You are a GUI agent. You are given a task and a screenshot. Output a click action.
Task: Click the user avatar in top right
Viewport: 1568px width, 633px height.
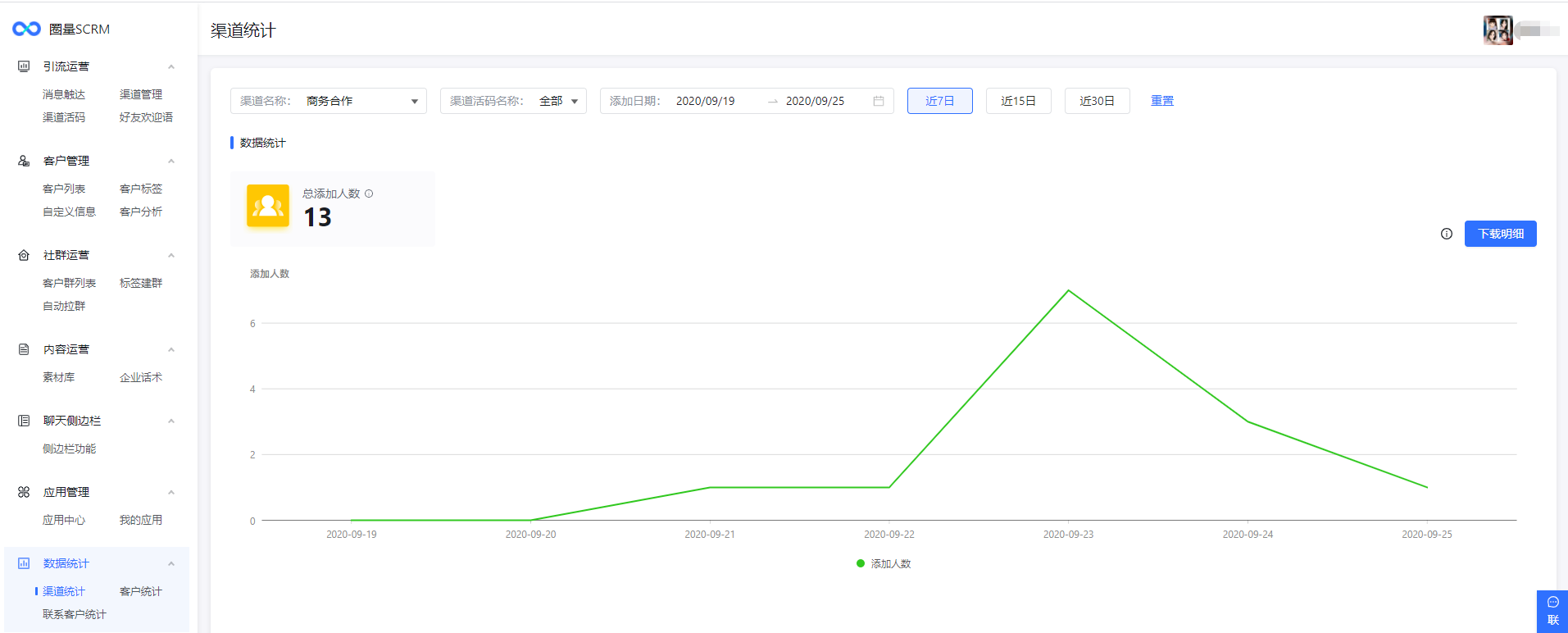(x=1497, y=30)
